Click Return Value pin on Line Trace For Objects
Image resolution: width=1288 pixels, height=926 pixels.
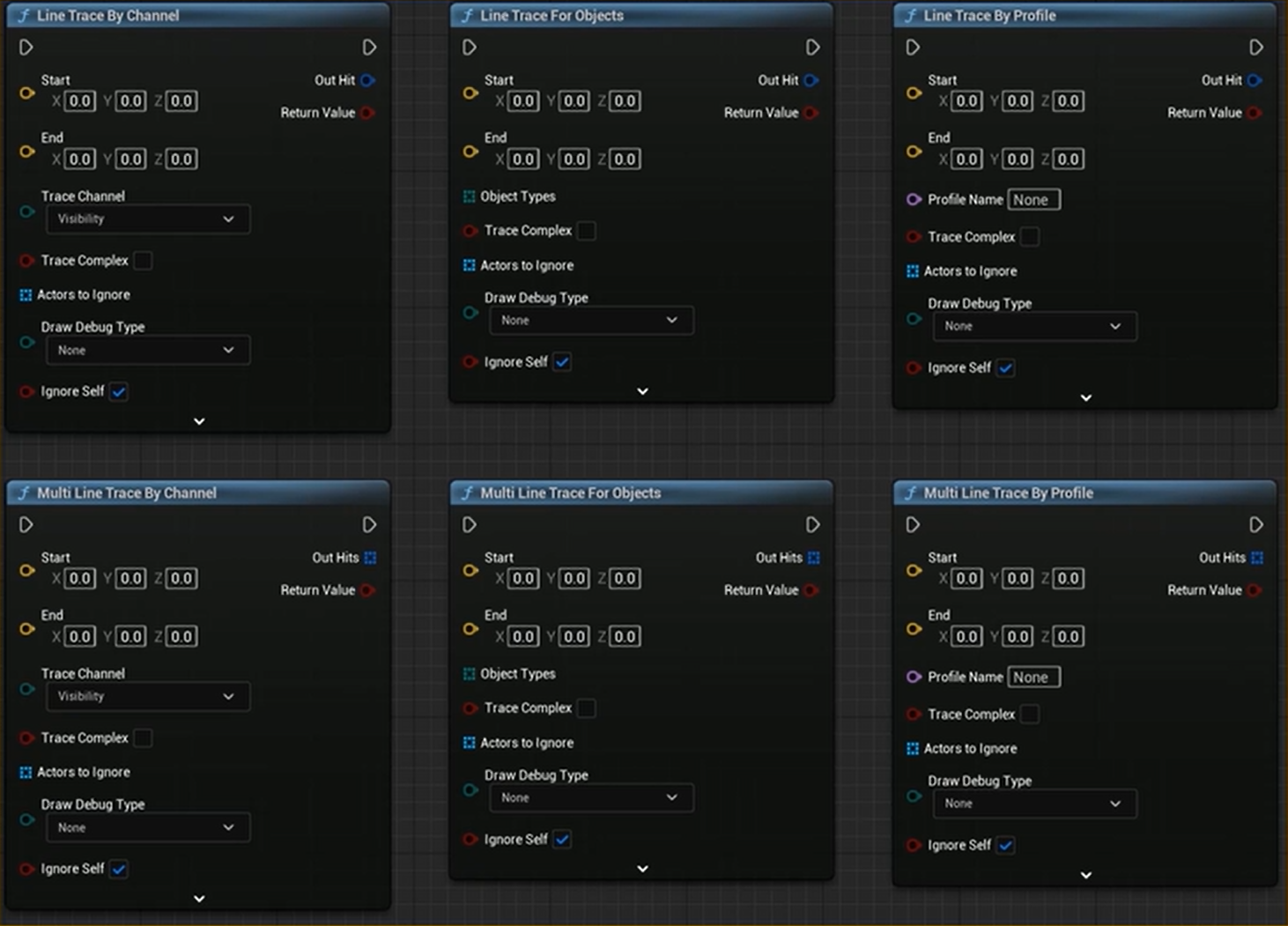click(811, 113)
